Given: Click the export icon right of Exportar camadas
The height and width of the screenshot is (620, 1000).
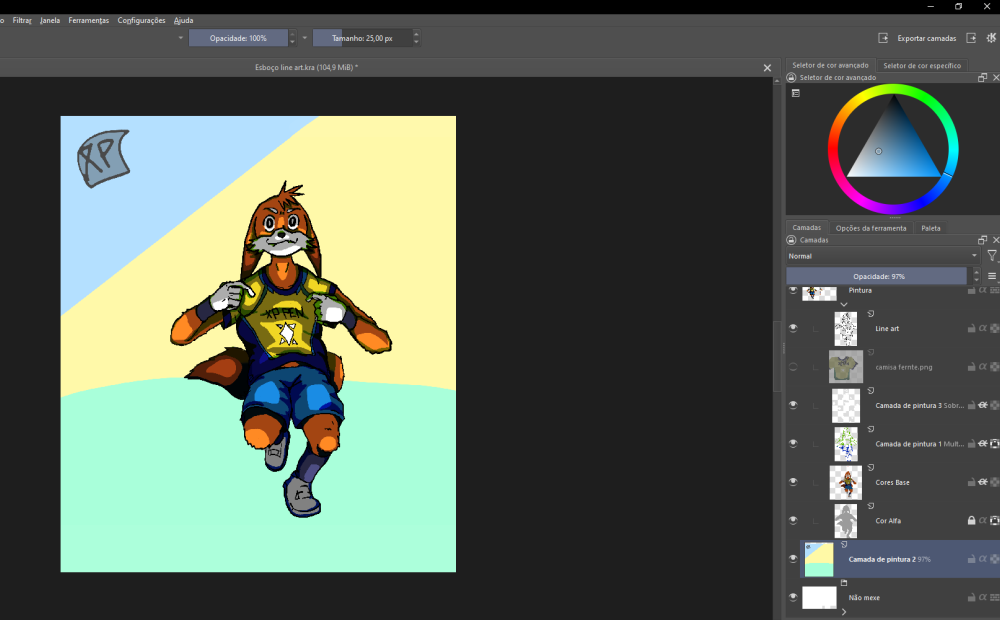Looking at the screenshot, I should (971, 38).
